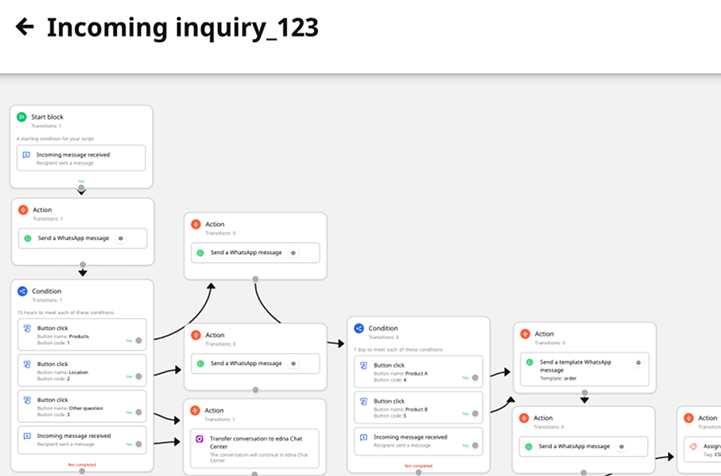The width and height of the screenshot is (721, 476).
Task: Click orange icon of the template message Action block
Action: (525, 334)
